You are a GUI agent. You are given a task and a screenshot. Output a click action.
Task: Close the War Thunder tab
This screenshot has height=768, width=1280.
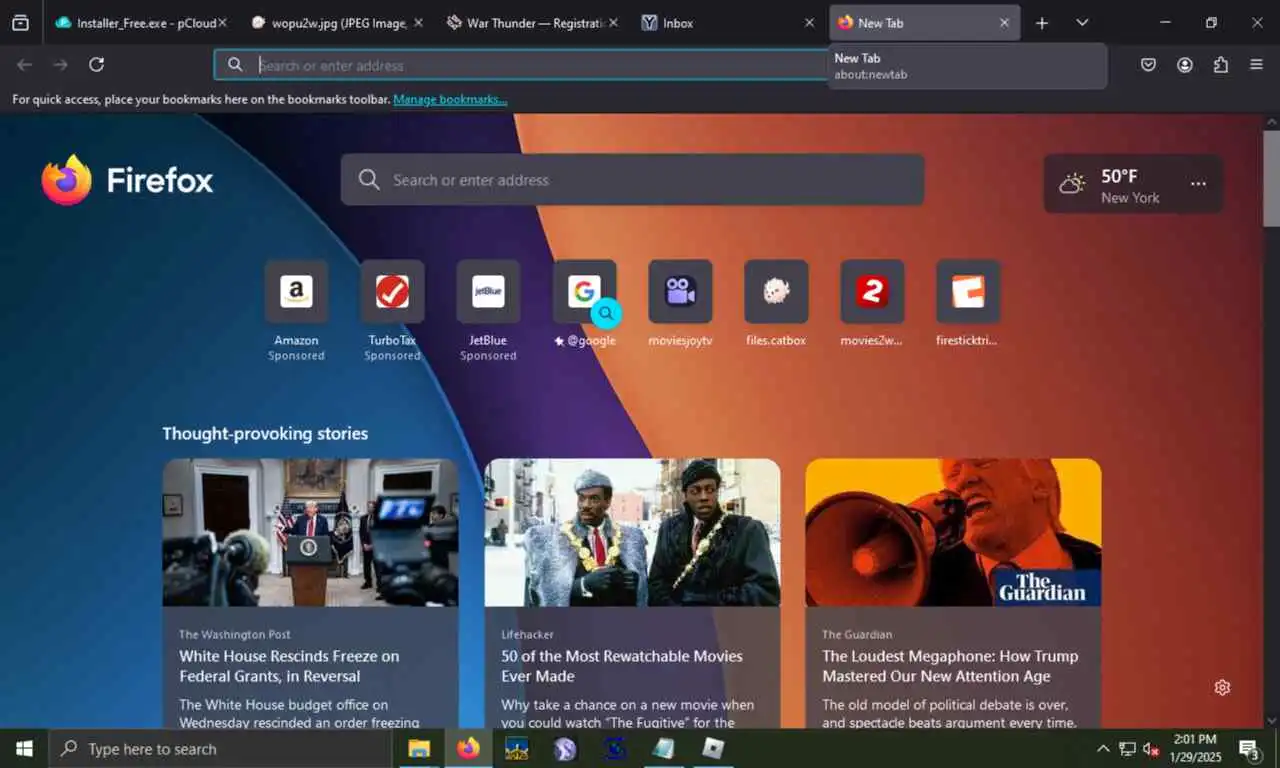(x=613, y=22)
